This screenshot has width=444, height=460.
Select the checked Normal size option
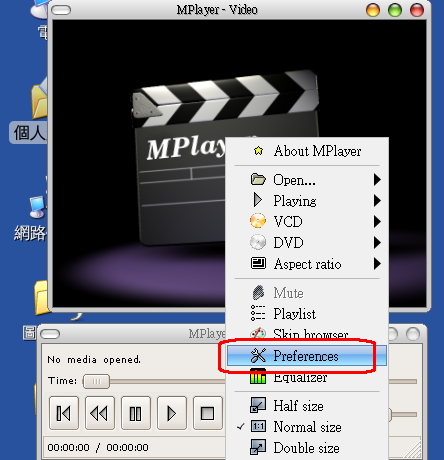[x=307, y=427]
